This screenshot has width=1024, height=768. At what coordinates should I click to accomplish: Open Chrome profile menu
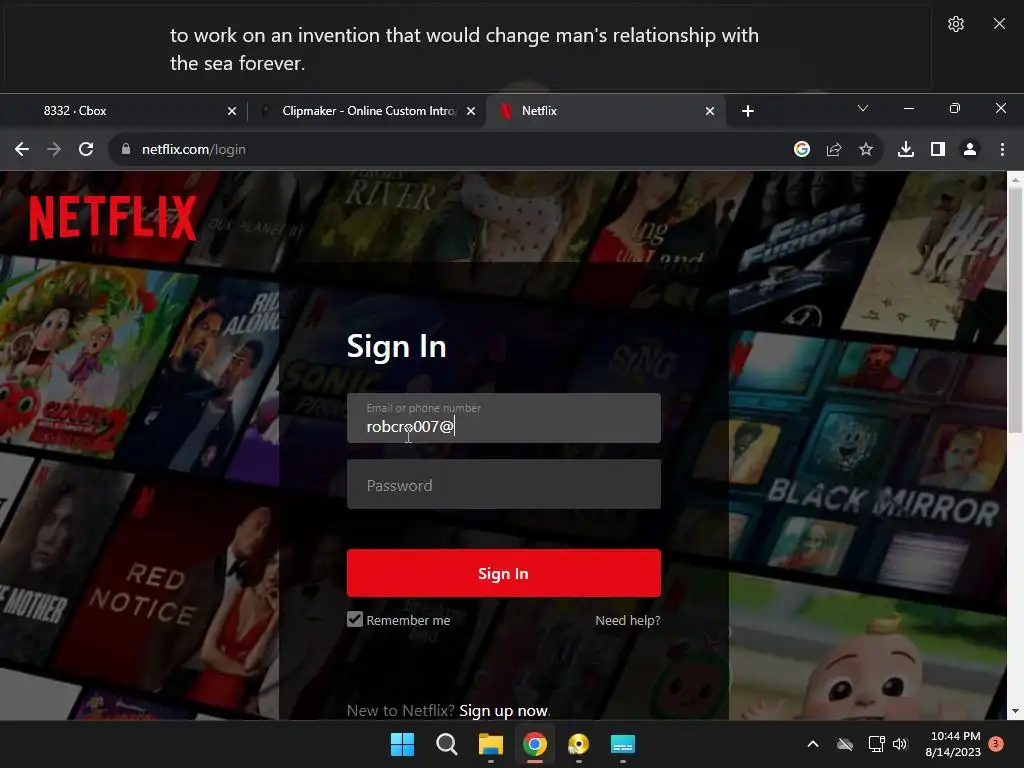[970, 150]
